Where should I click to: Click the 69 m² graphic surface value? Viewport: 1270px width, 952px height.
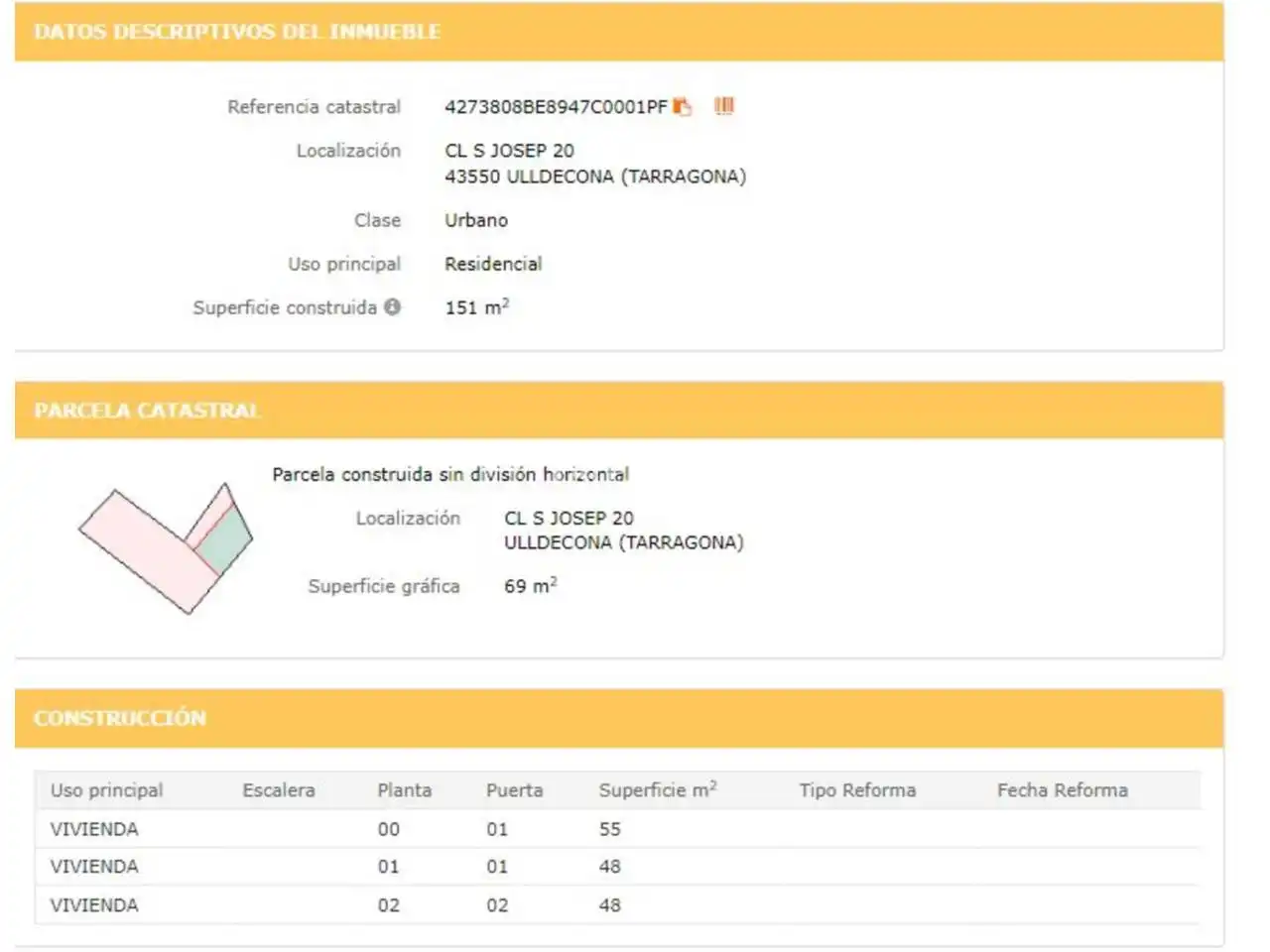tap(531, 586)
